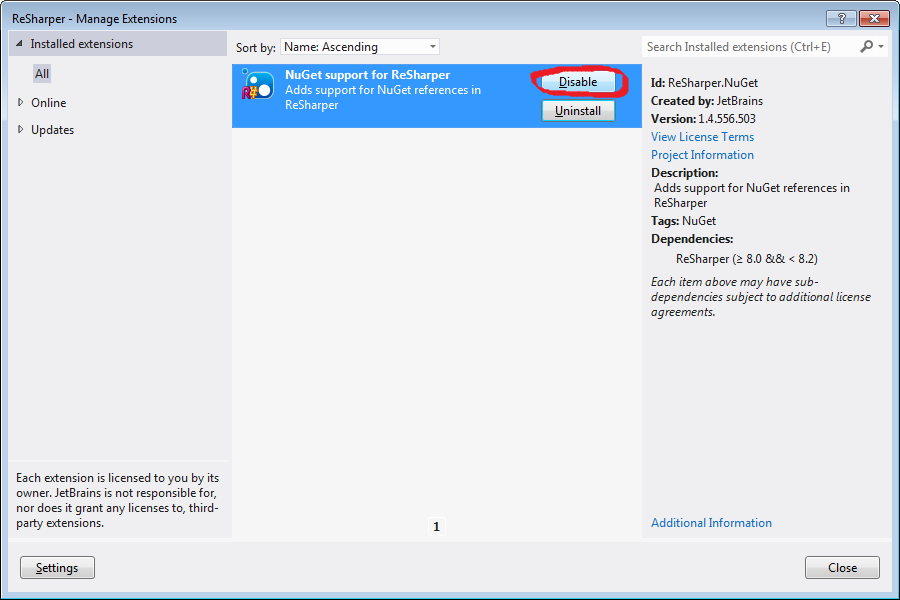Close the Manage Extensions window with X
Screen dimensions: 900x600
[874, 18]
